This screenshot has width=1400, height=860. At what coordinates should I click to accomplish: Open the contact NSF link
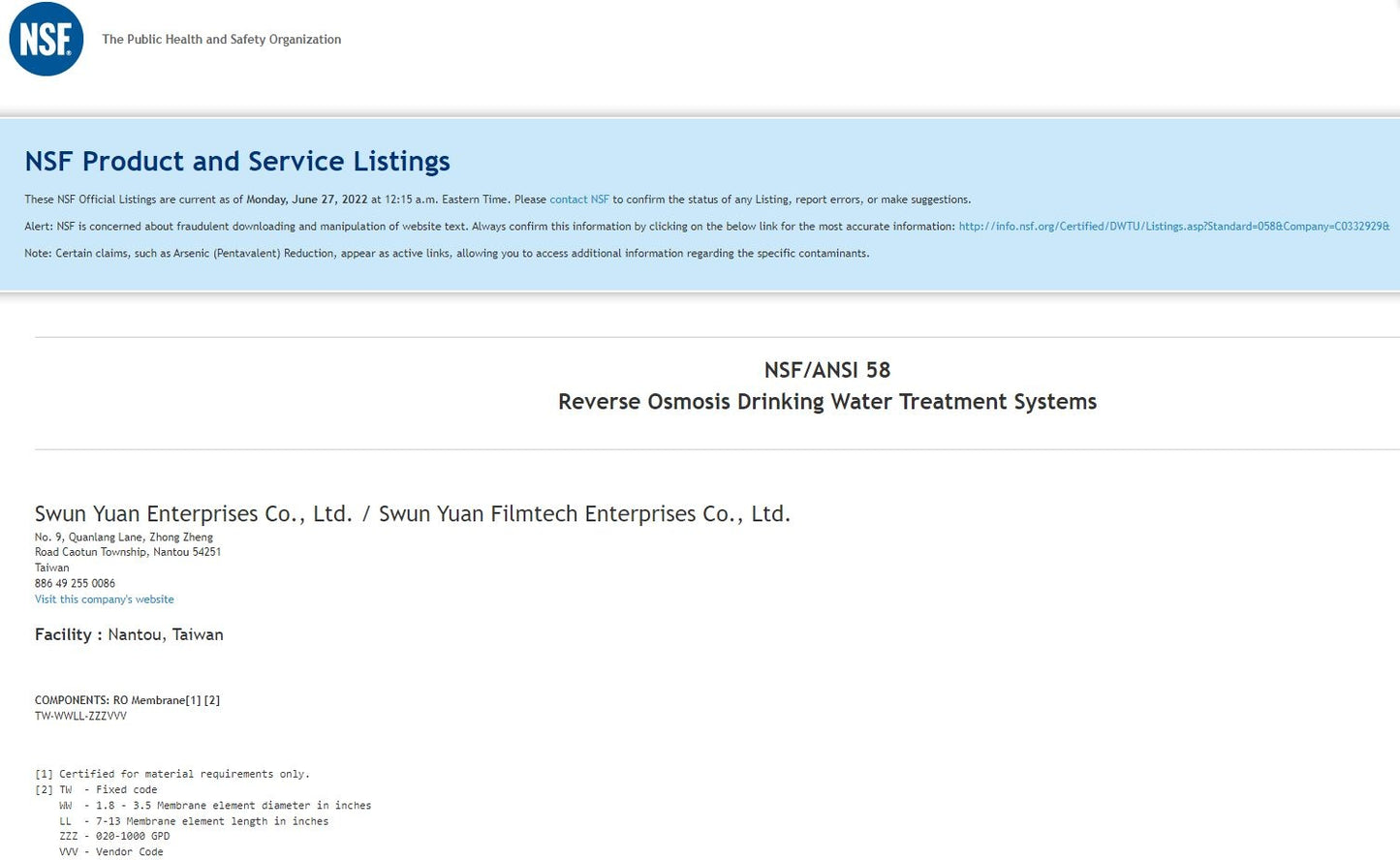pos(579,200)
